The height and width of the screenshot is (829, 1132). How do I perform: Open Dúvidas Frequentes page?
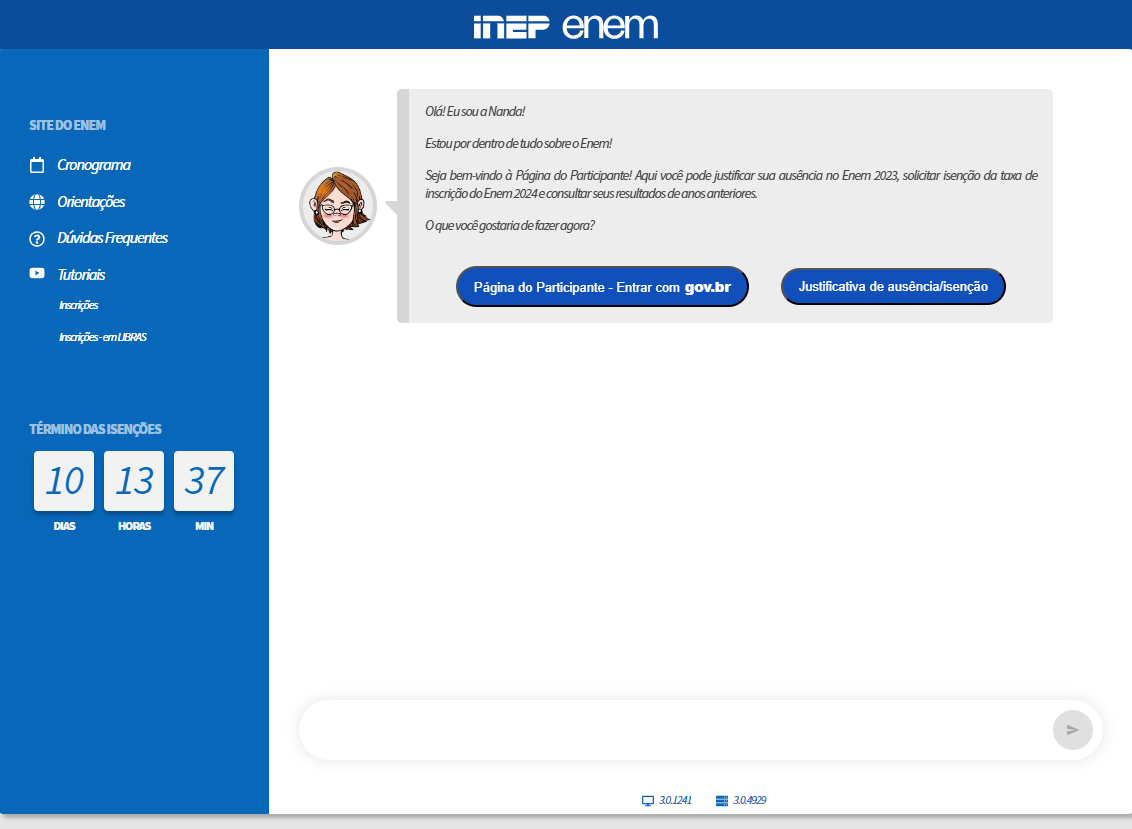[113, 238]
